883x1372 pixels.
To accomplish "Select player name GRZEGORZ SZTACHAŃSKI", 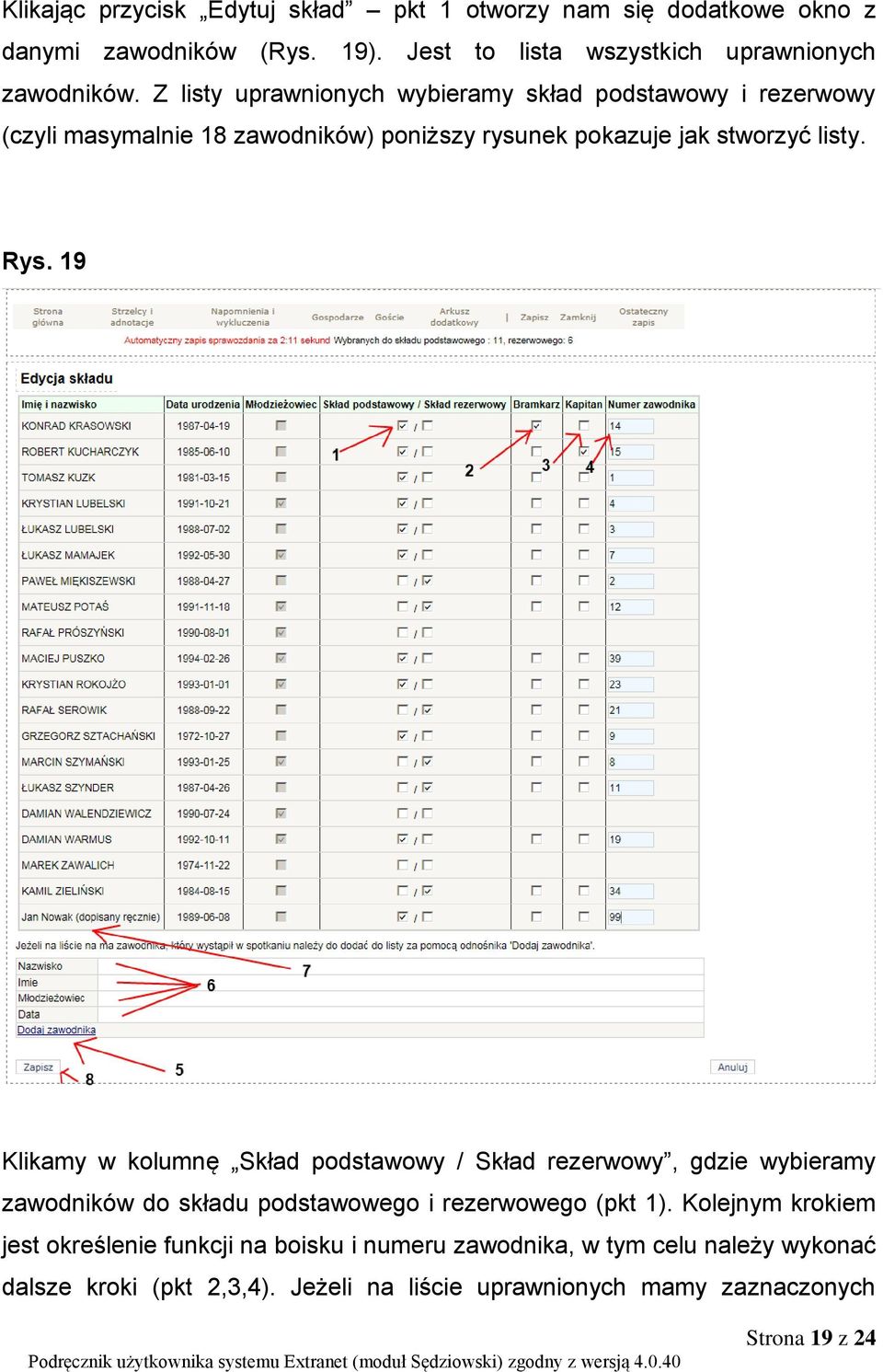I will pyautogui.click(x=88, y=736).
